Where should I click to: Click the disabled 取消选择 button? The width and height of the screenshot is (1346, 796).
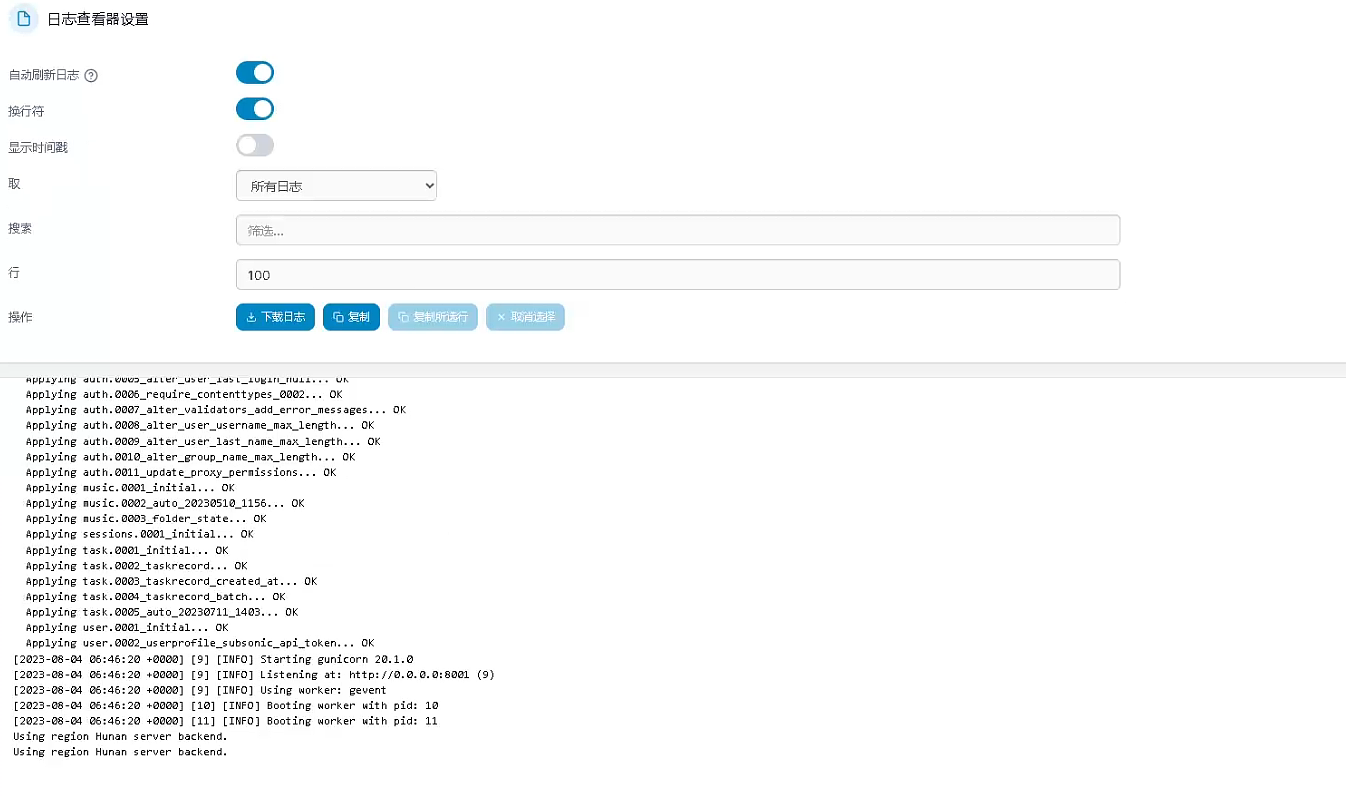click(x=525, y=316)
